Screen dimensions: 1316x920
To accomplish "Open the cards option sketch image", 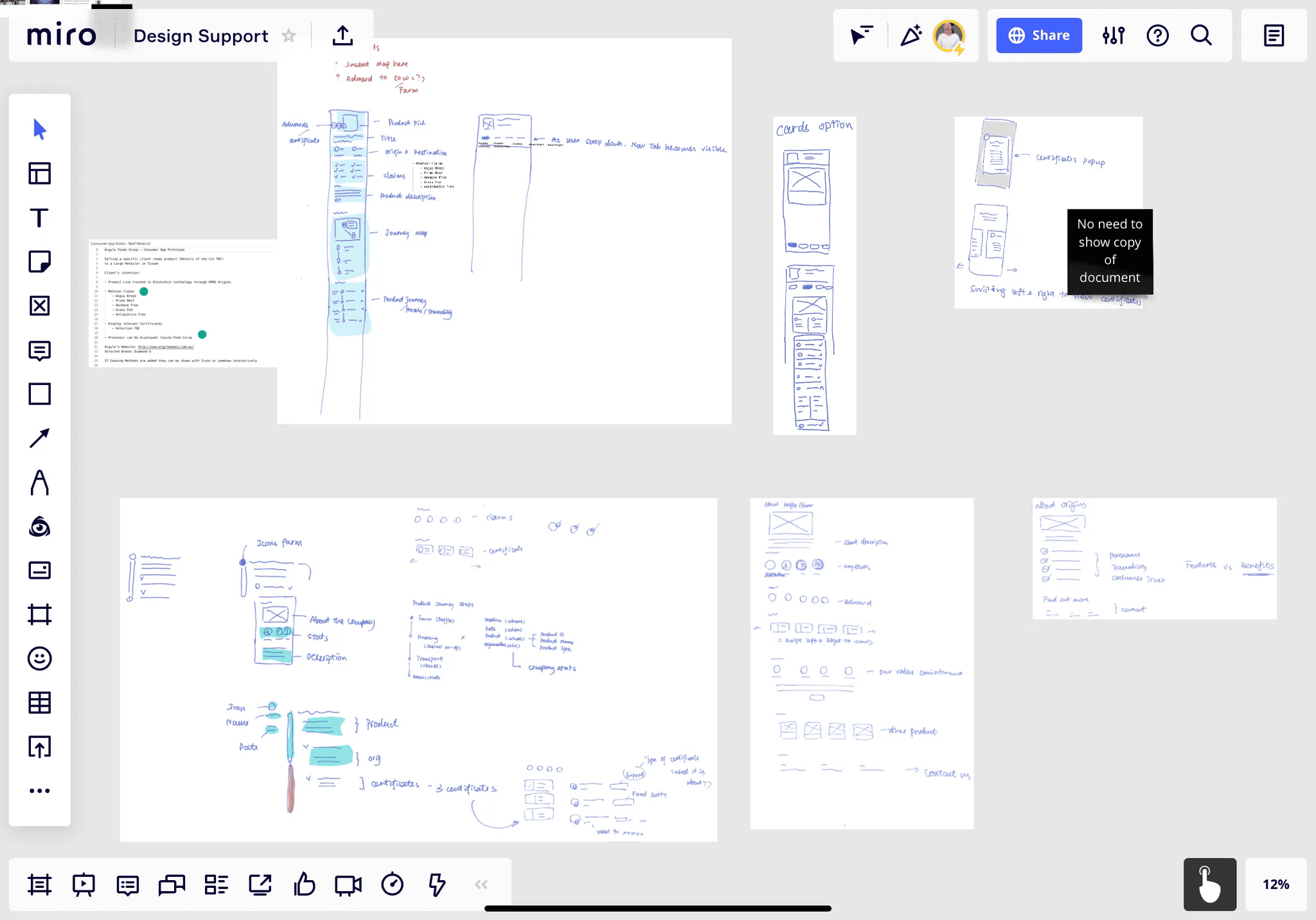I will (x=814, y=276).
